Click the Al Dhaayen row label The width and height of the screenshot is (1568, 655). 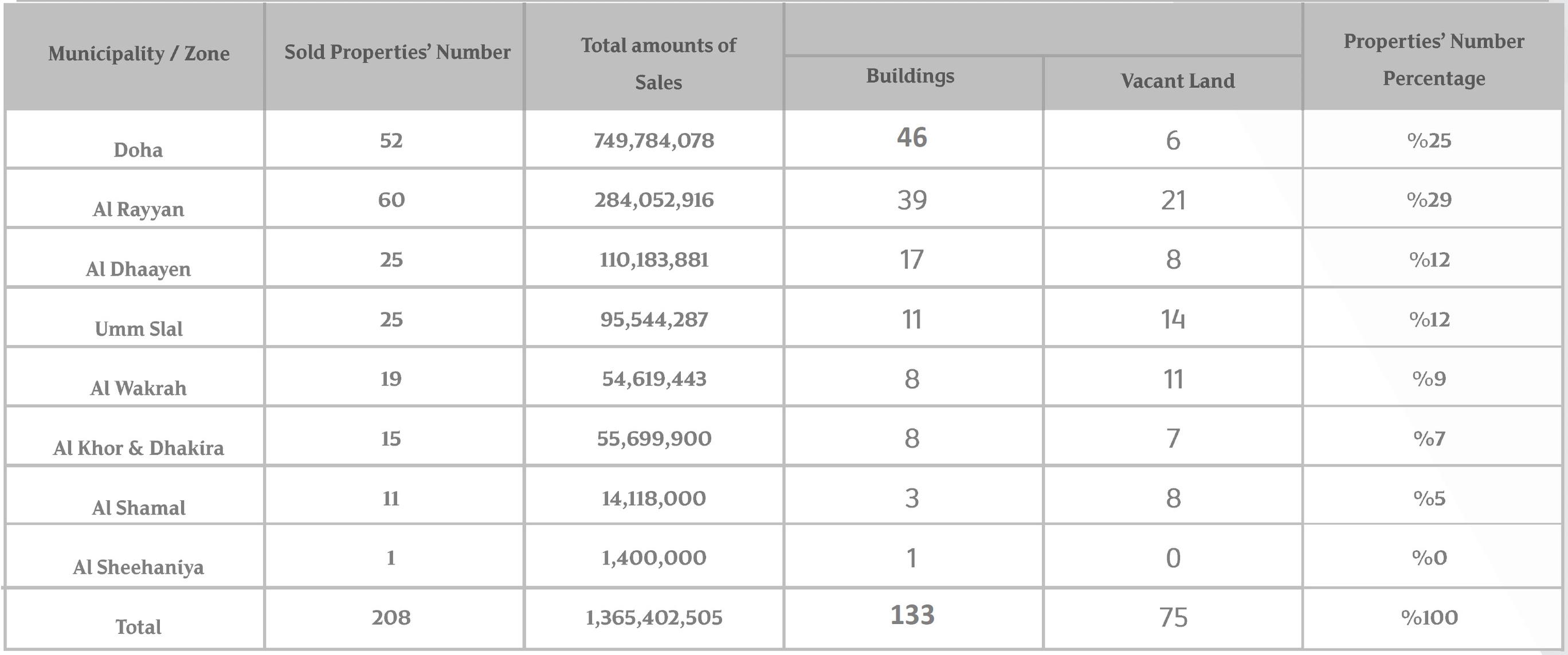pyautogui.click(x=138, y=269)
